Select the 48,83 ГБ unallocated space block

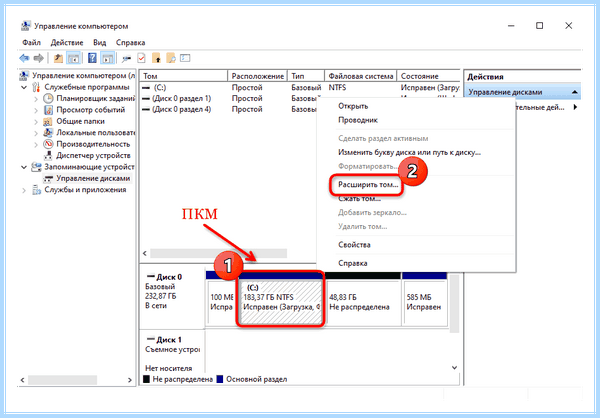363,302
